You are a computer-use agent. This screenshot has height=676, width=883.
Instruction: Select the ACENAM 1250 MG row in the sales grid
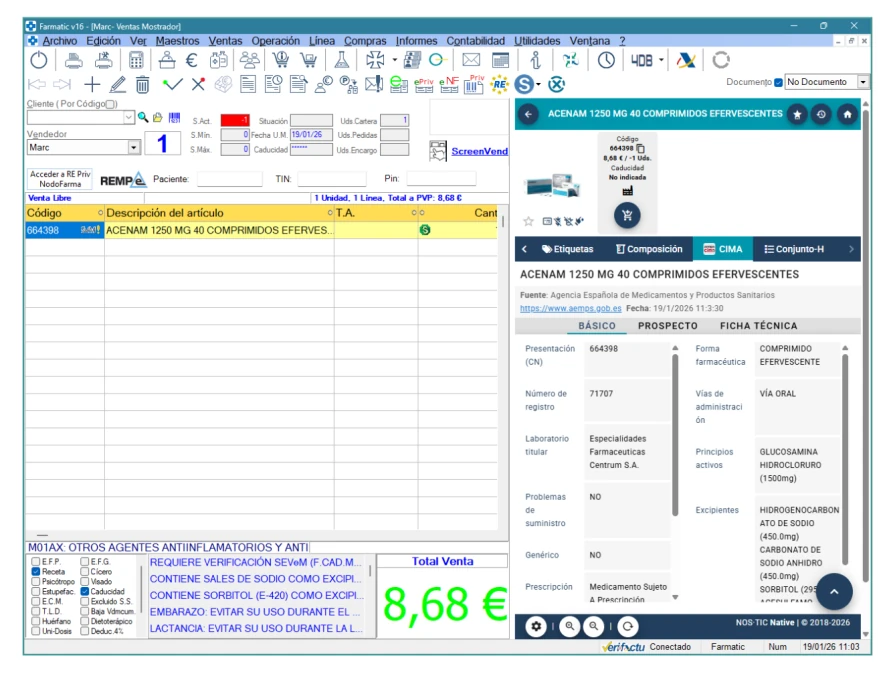click(x=262, y=230)
